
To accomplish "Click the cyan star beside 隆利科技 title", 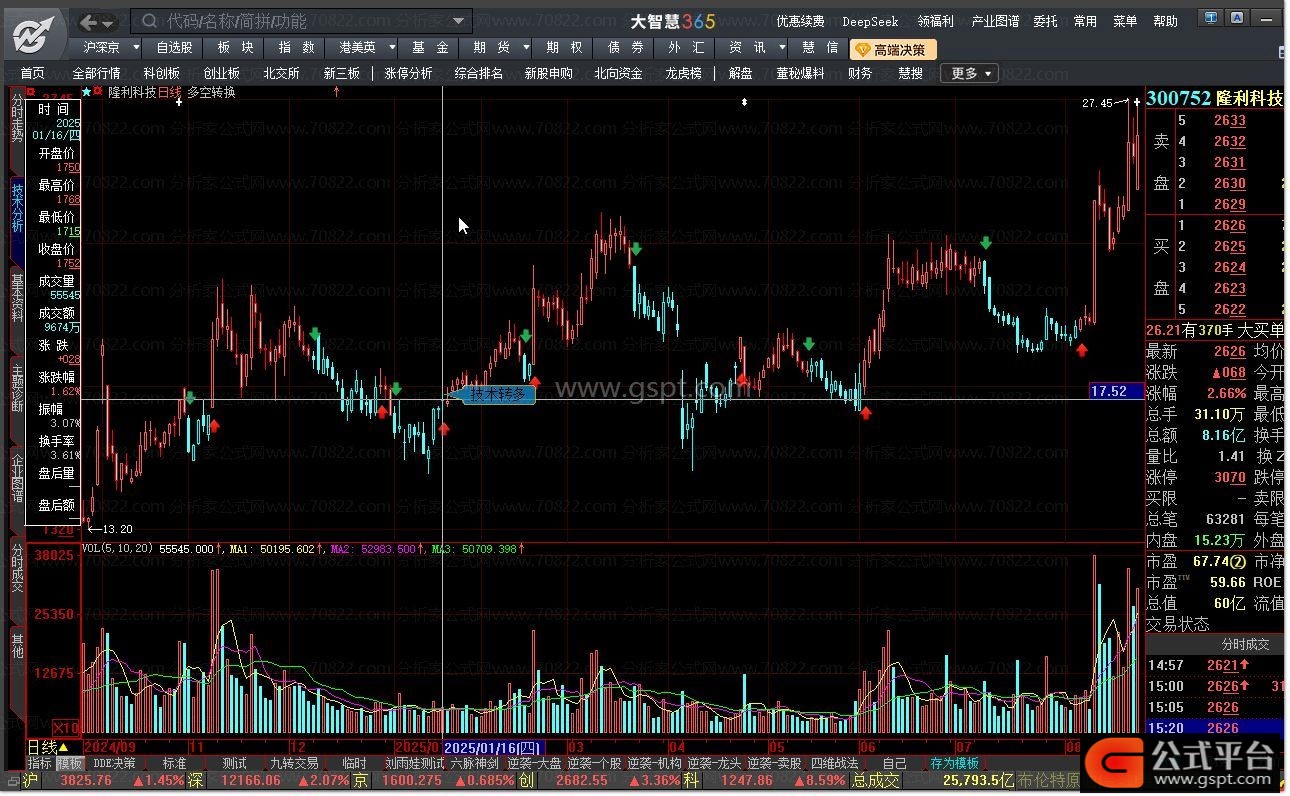I will pyautogui.click(x=86, y=91).
